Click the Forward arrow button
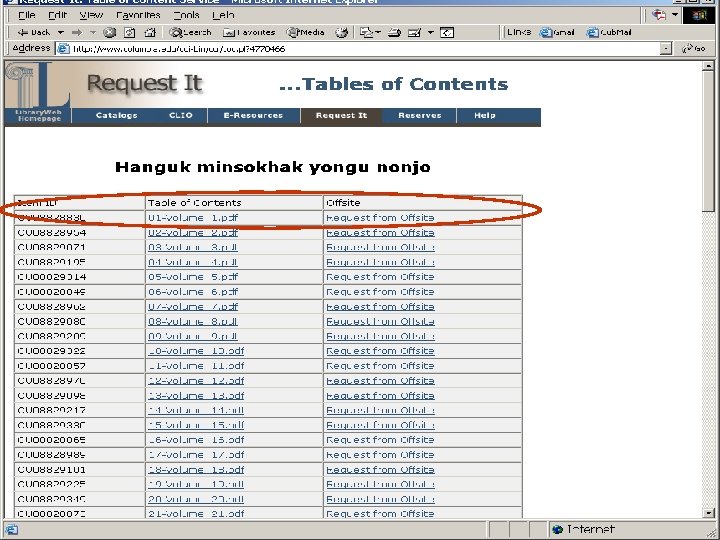 77,32
